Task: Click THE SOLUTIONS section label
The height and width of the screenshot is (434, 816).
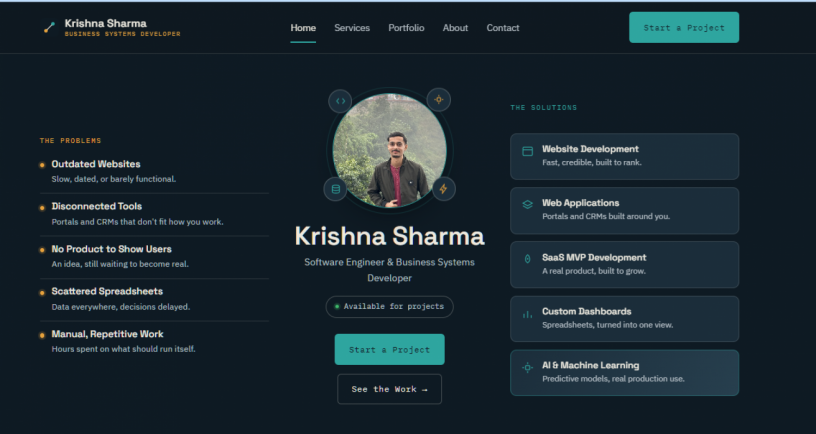Action: pyautogui.click(x=544, y=108)
